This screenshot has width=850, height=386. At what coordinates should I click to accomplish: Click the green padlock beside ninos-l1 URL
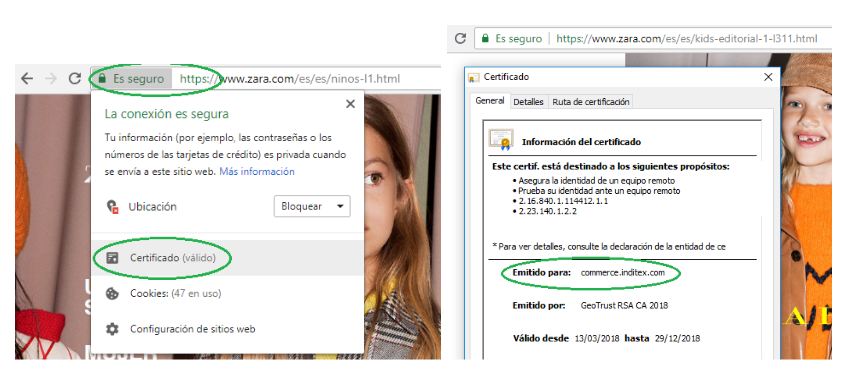point(102,79)
